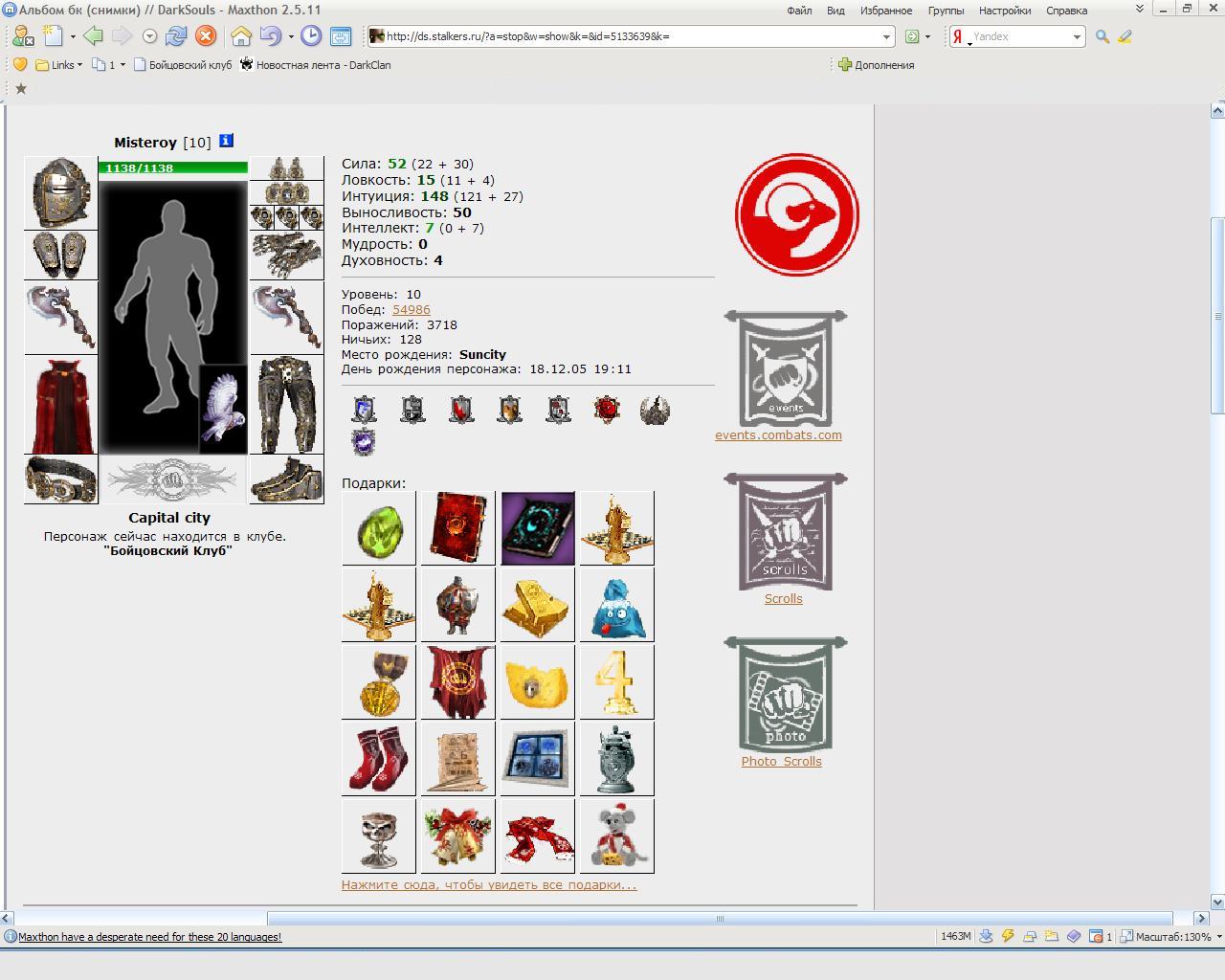1225x980 pixels.
Task: Click the red robe equipment slot
Action: 61,406
